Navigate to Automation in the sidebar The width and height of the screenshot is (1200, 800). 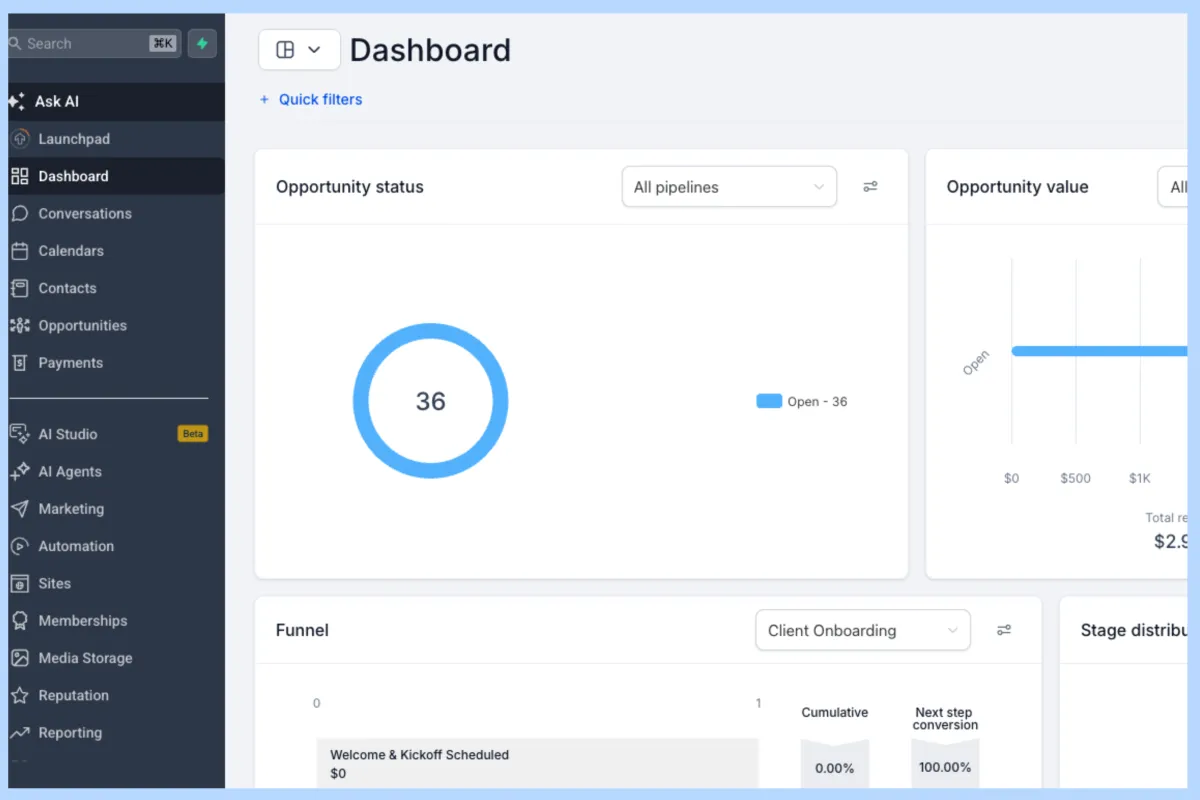point(116,546)
